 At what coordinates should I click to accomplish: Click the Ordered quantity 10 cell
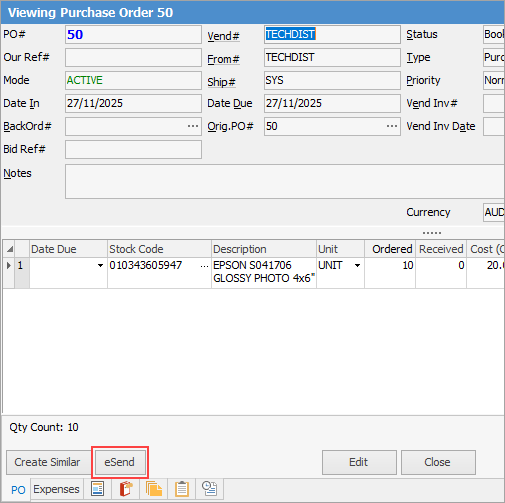click(x=390, y=273)
